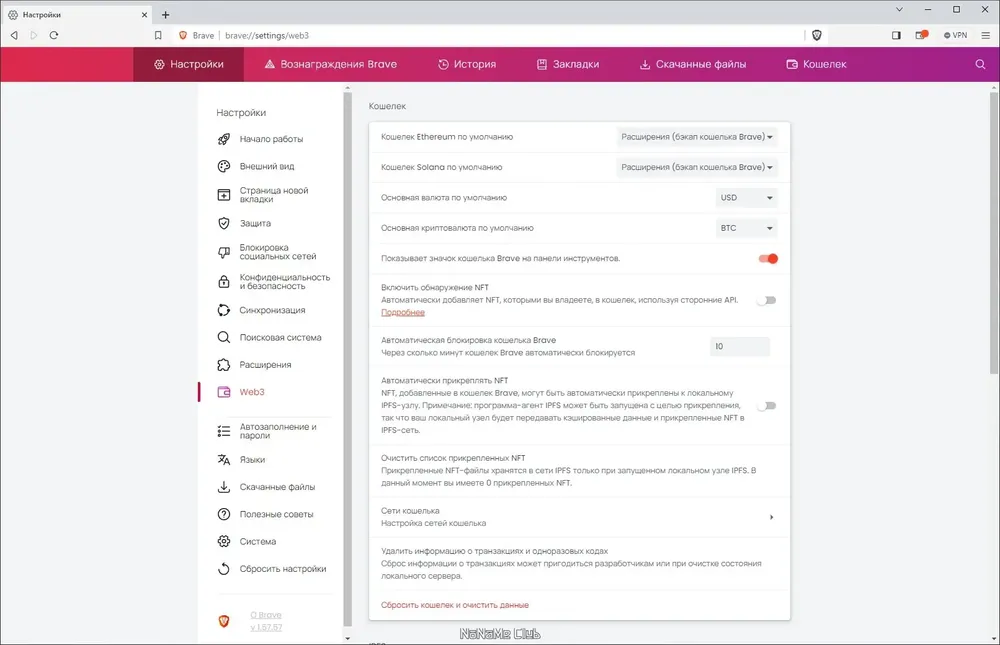Click the Подробнее link
This screenshot has width=1000, height=645.
[402, 313]
